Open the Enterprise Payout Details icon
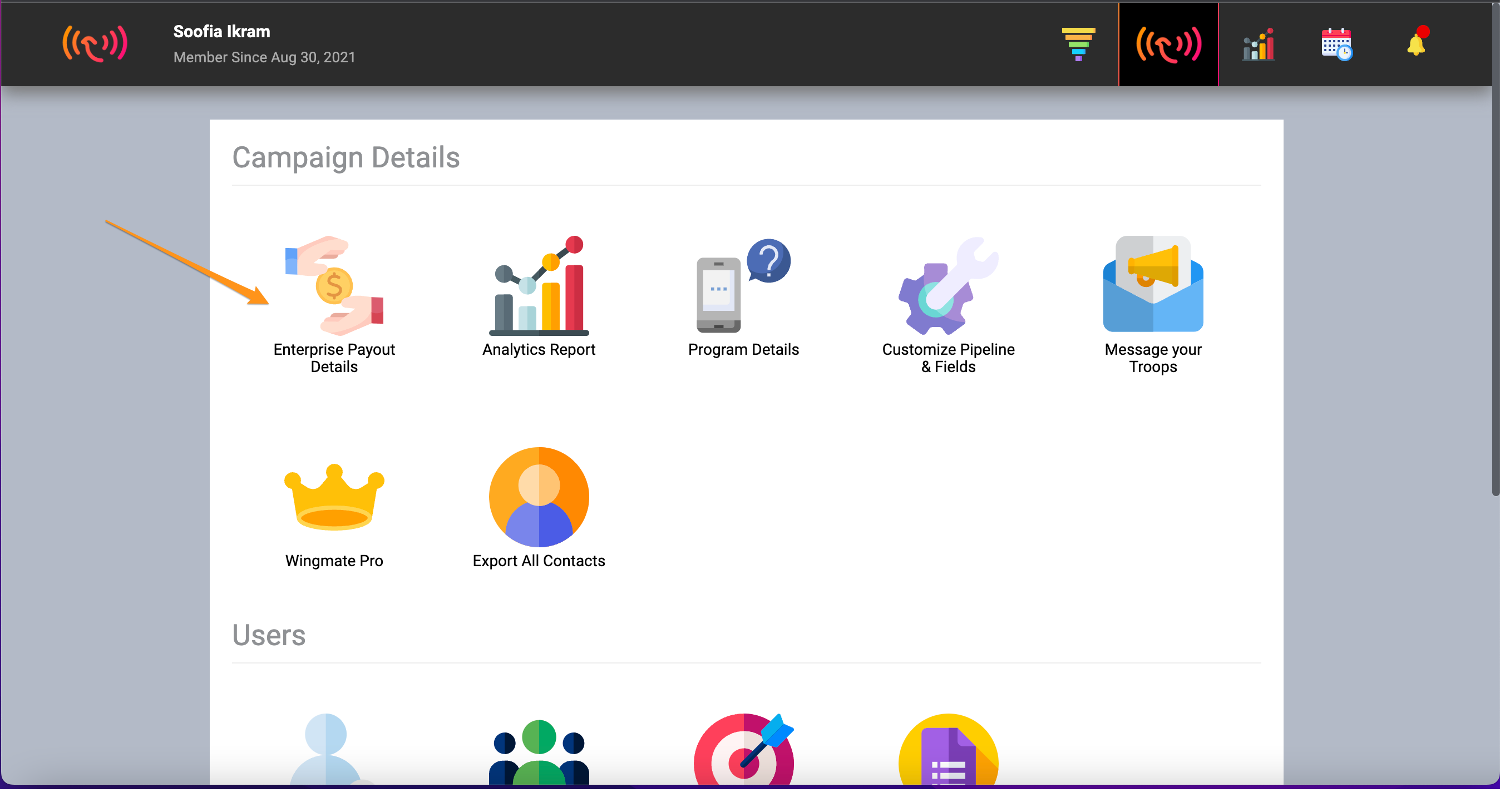1500x812 pixels. [x=334, y=285]
